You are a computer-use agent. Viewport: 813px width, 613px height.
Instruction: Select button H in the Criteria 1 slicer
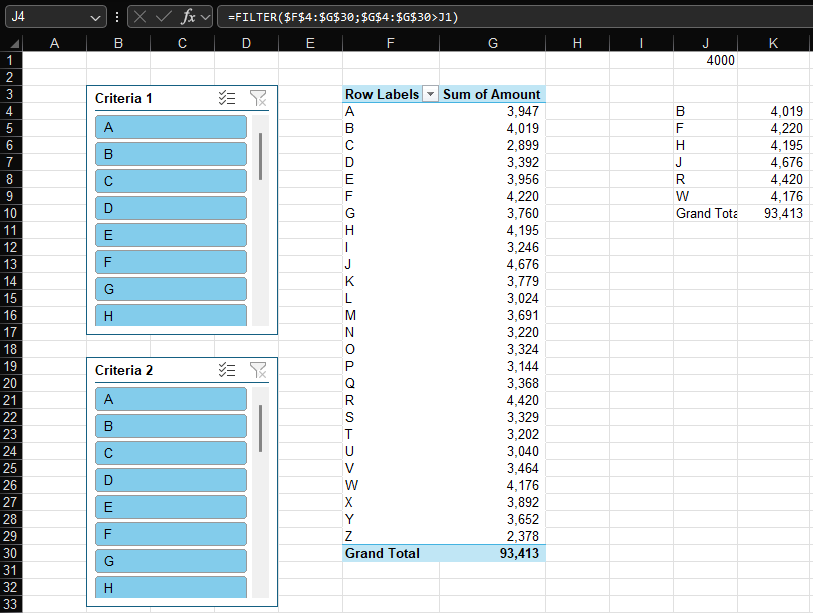pyautogui.click(x=170, y=316)
